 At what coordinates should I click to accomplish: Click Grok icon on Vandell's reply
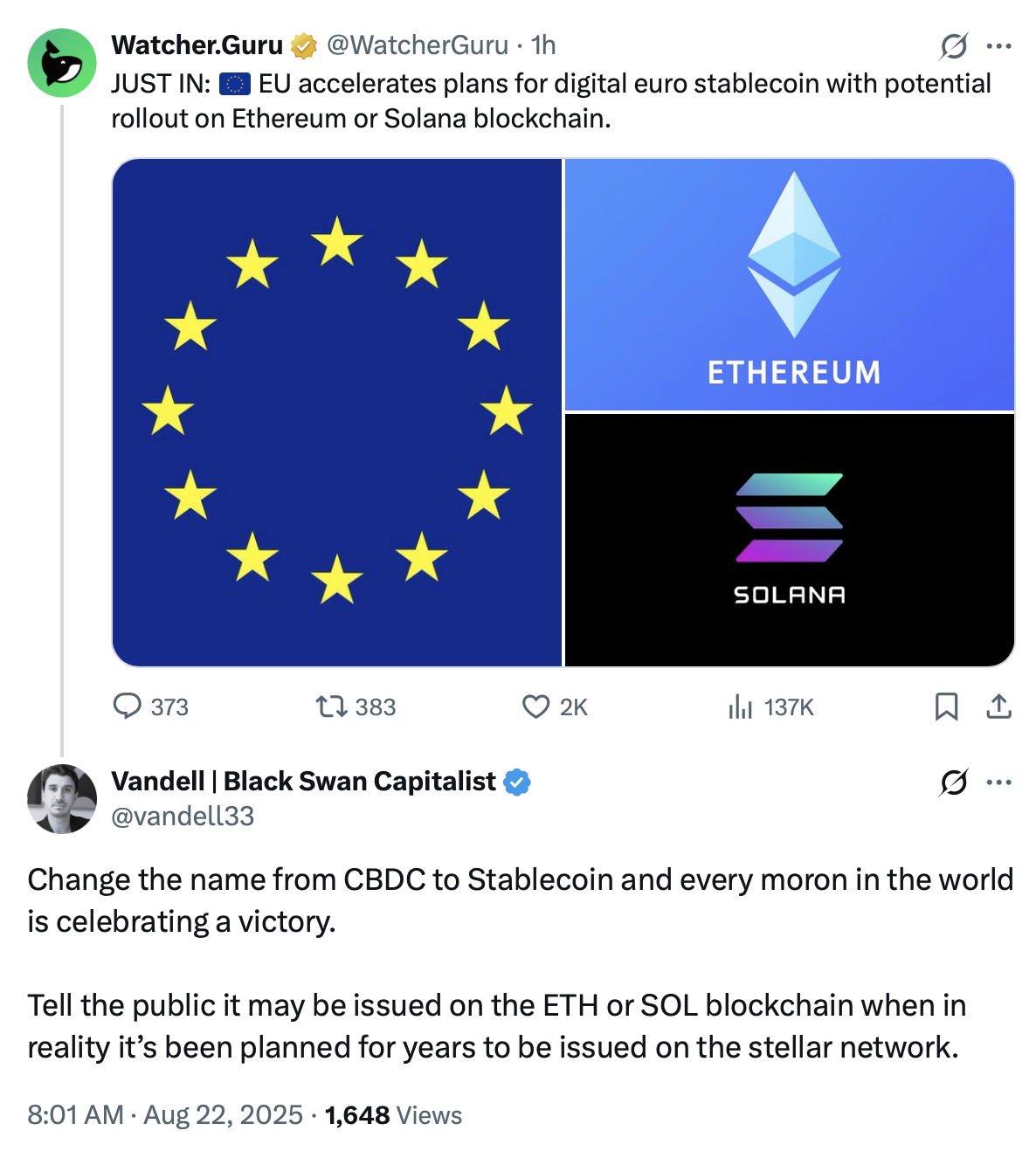pyautogui.click(x=953, y=782)
